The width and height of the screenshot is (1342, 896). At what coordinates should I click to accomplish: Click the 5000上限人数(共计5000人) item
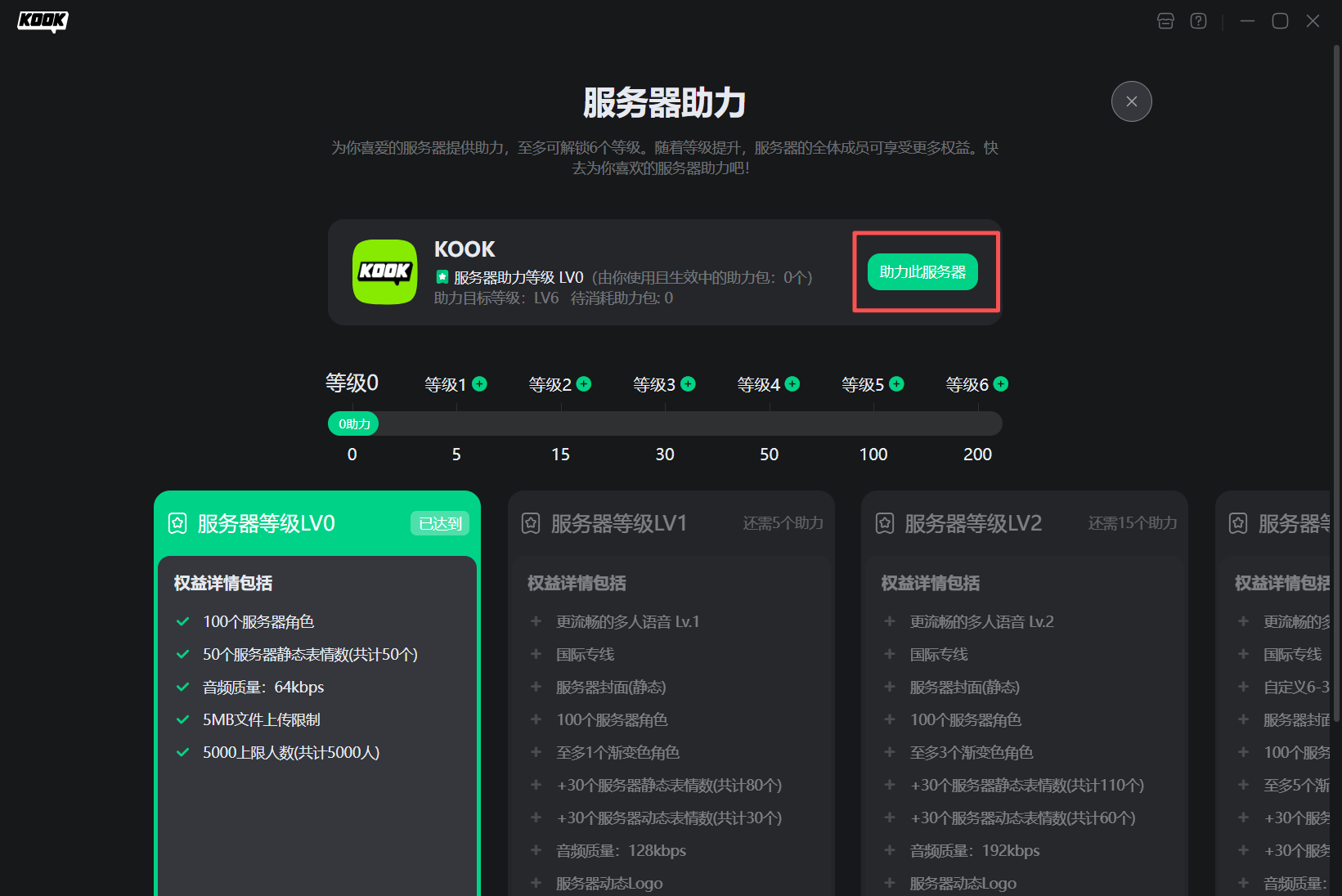point(291,752)
